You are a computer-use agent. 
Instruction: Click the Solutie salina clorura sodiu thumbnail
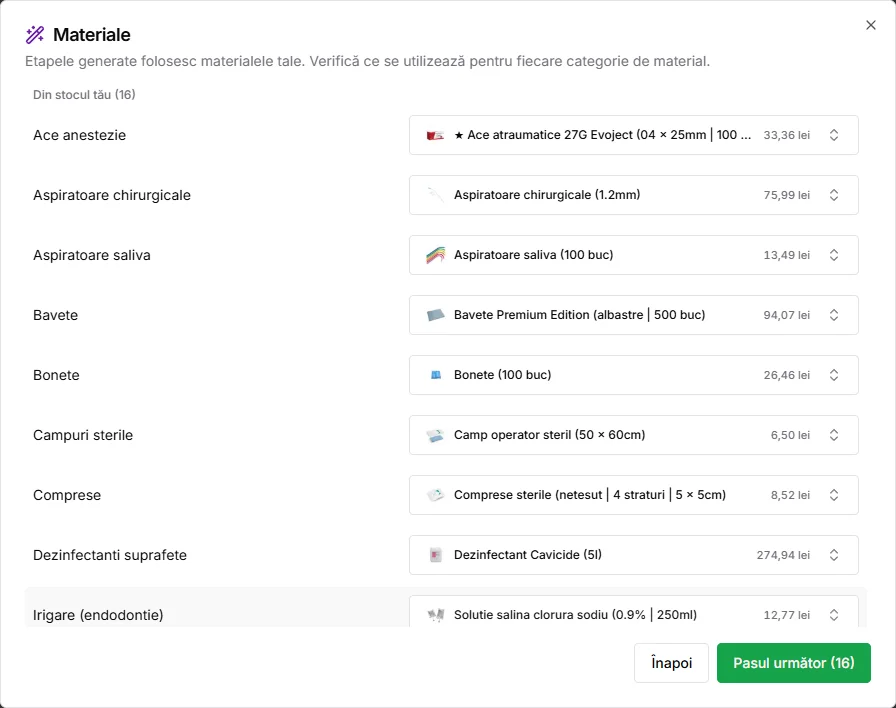[x=435, y=615]
